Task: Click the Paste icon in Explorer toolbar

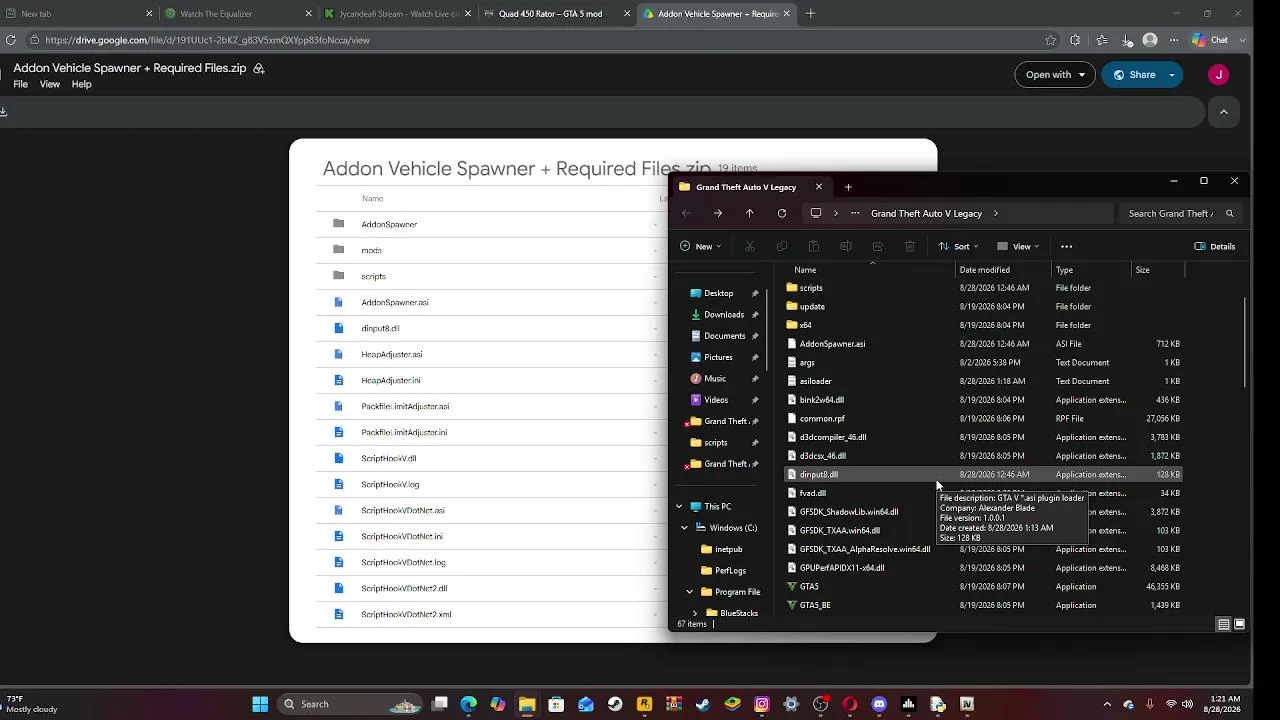Action: click(814, 246)
